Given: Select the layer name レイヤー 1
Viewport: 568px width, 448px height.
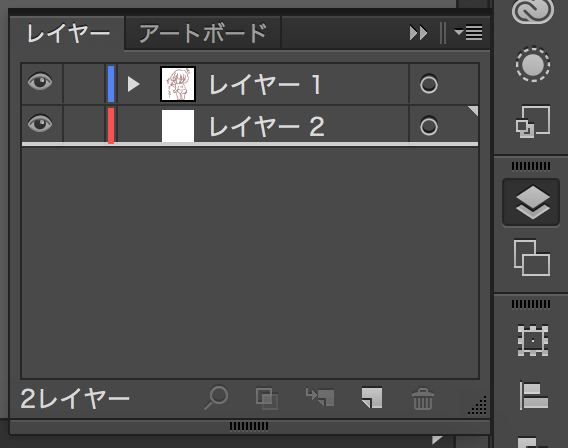Looking at the screenshot, I should click(265, 84).
